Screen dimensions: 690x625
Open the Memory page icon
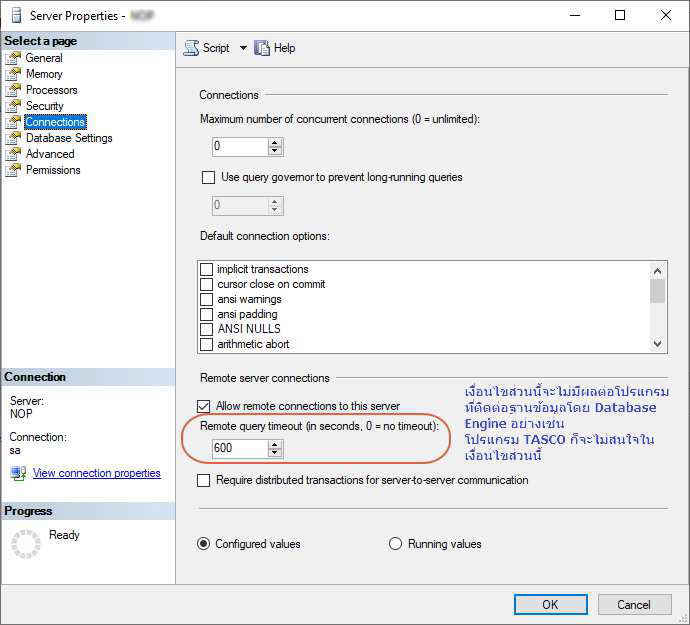pos(13,74)
